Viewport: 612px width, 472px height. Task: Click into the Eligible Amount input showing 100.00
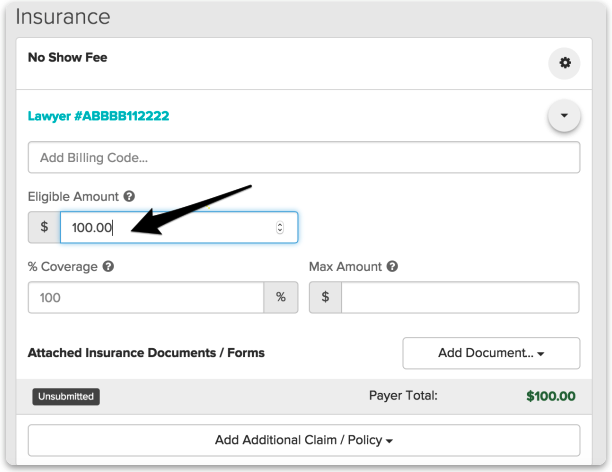point(165,227)
